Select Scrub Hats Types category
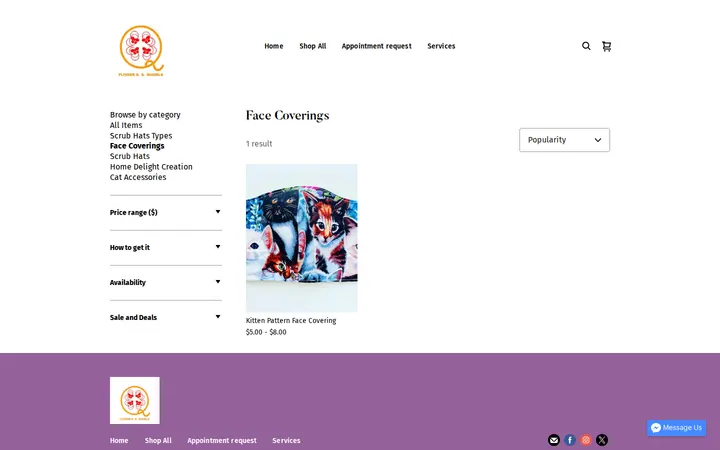 [141, 135]
